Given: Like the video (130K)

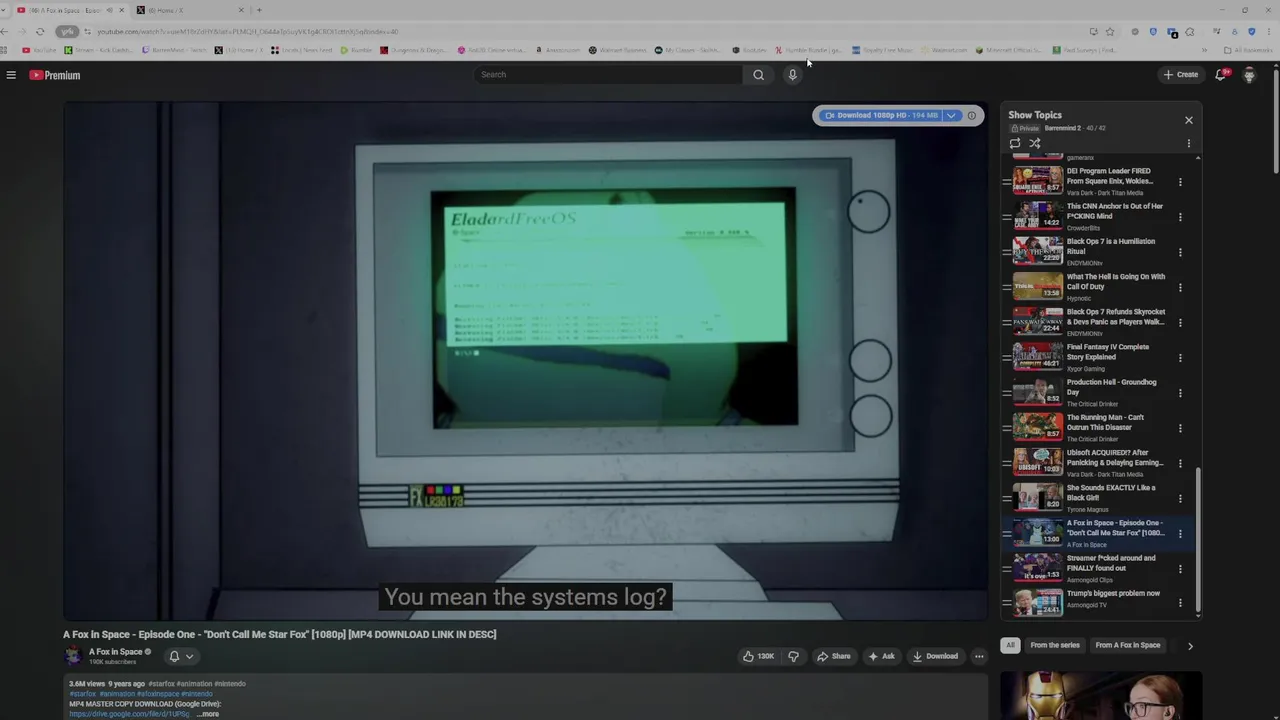Looking at the screenshot, I should (758, 656).
